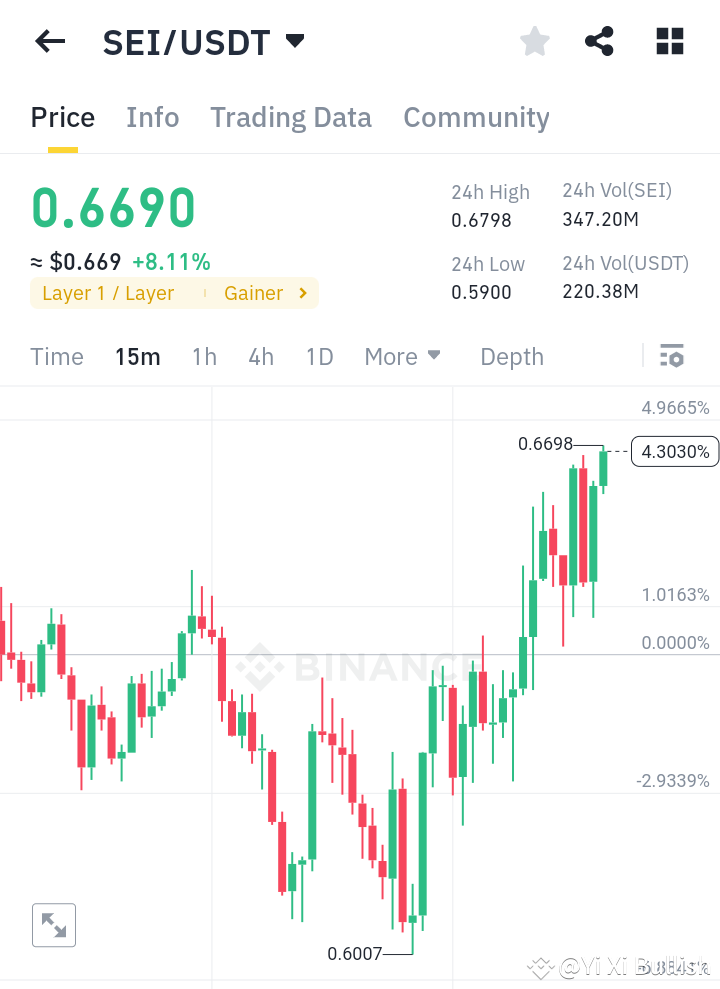
Task: Open the chart settings icon beside Depth
Action: pyautogui.click(x=672, y=355)
